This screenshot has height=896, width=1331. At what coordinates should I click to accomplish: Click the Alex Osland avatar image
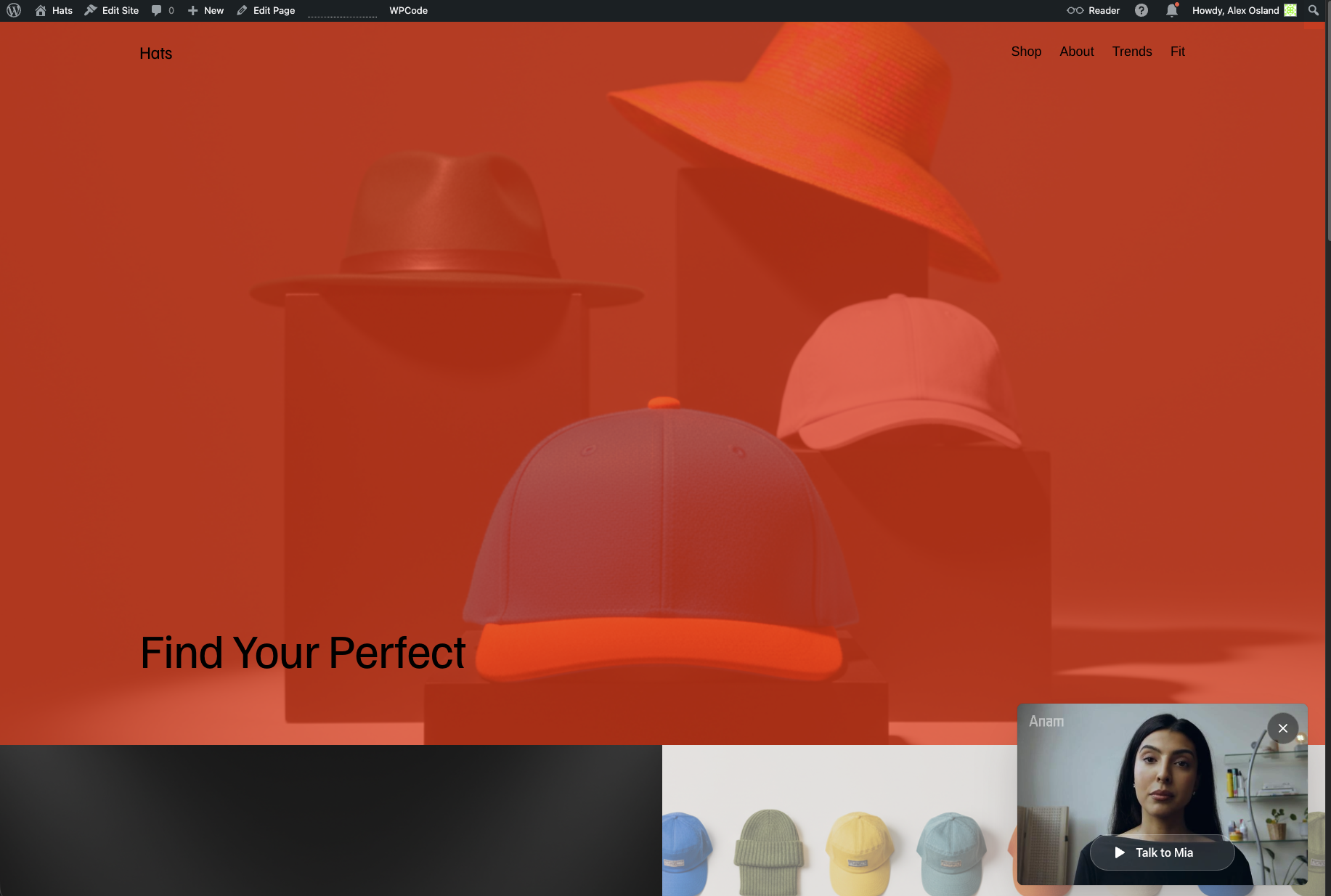click(1289, 10)
